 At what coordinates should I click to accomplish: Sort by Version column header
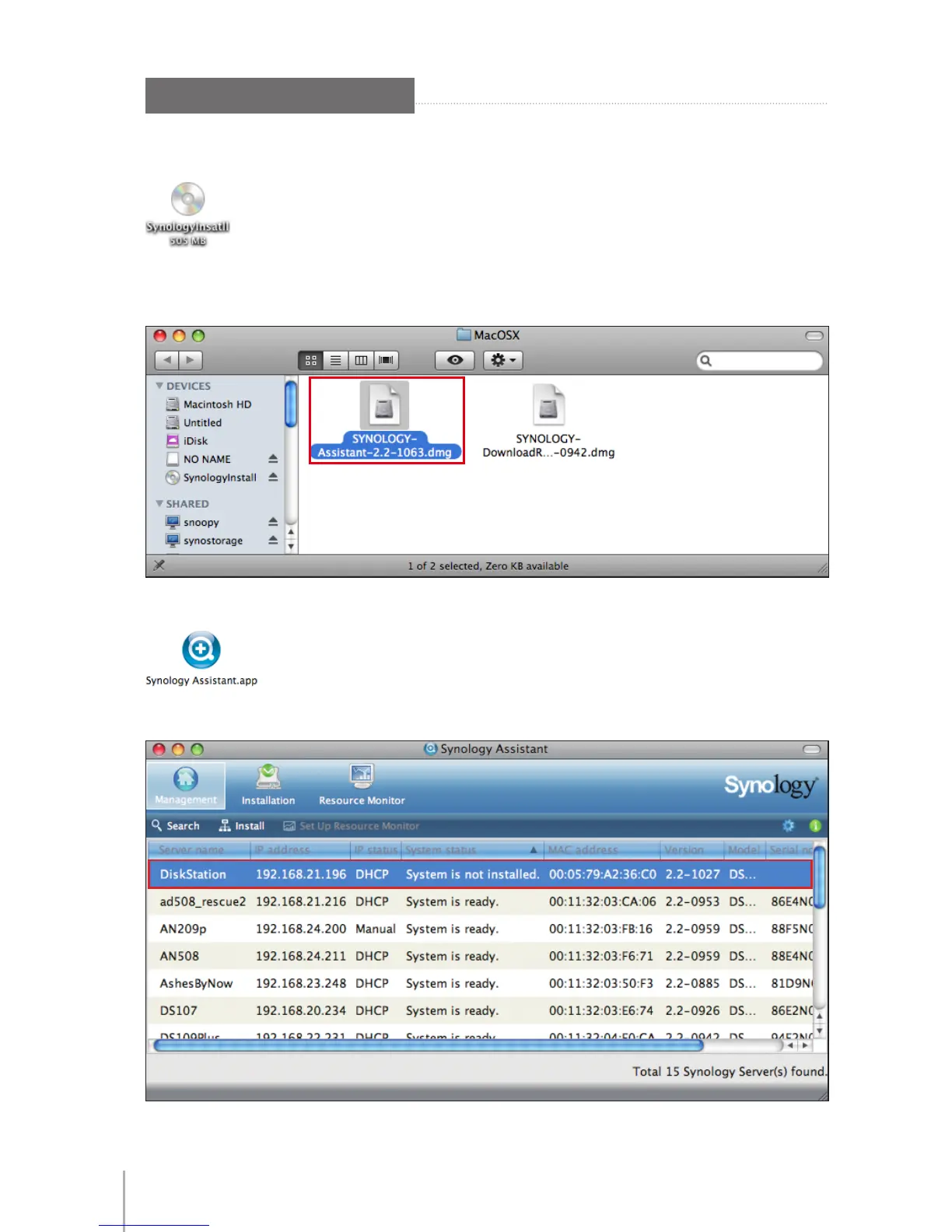pyautogui.click(x=692, y=850)
